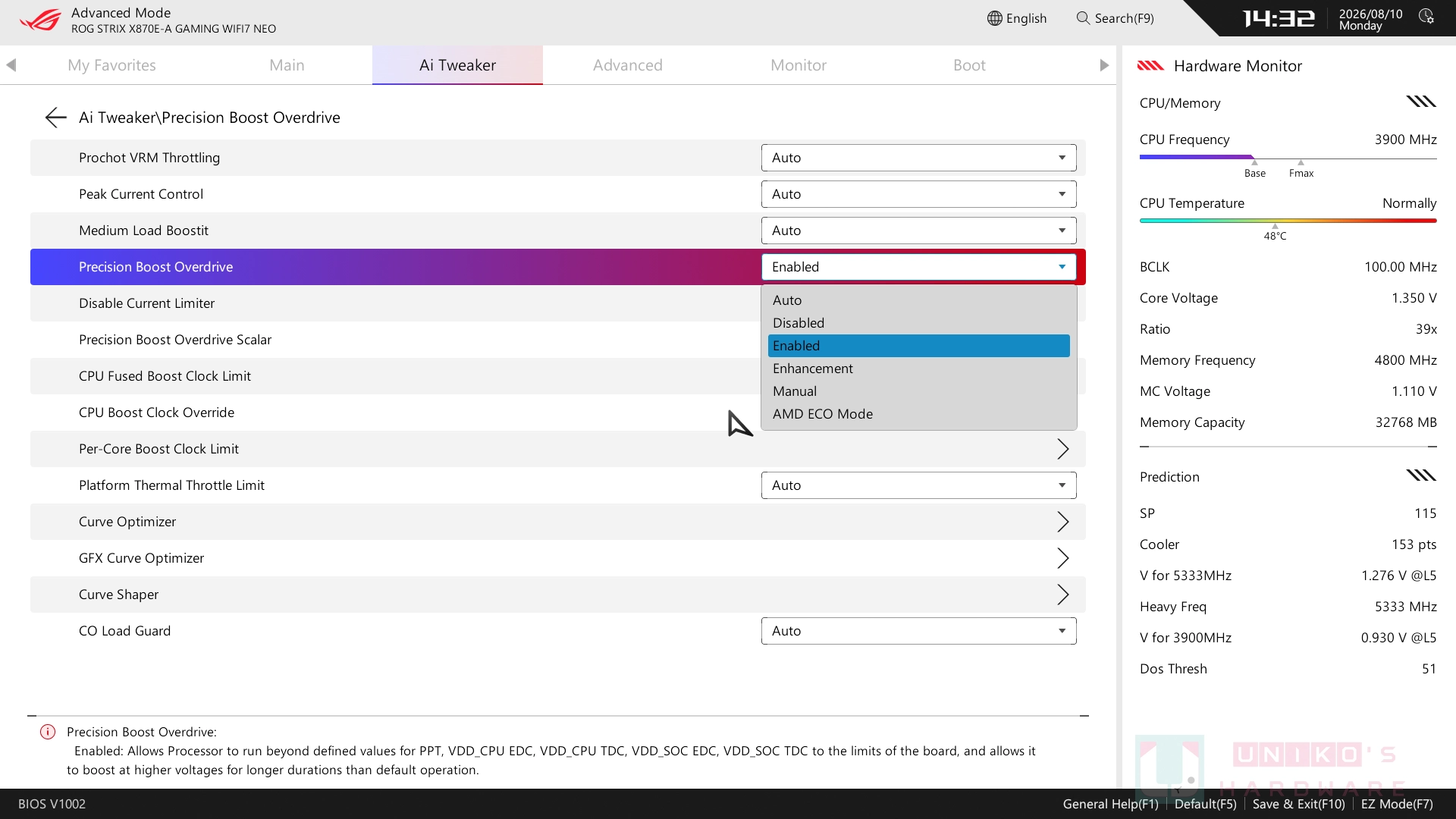Open GFX Curve Optimizer submenu chevron
Viewport: 1456px width, 819px height.
(x=1063, y=558)
